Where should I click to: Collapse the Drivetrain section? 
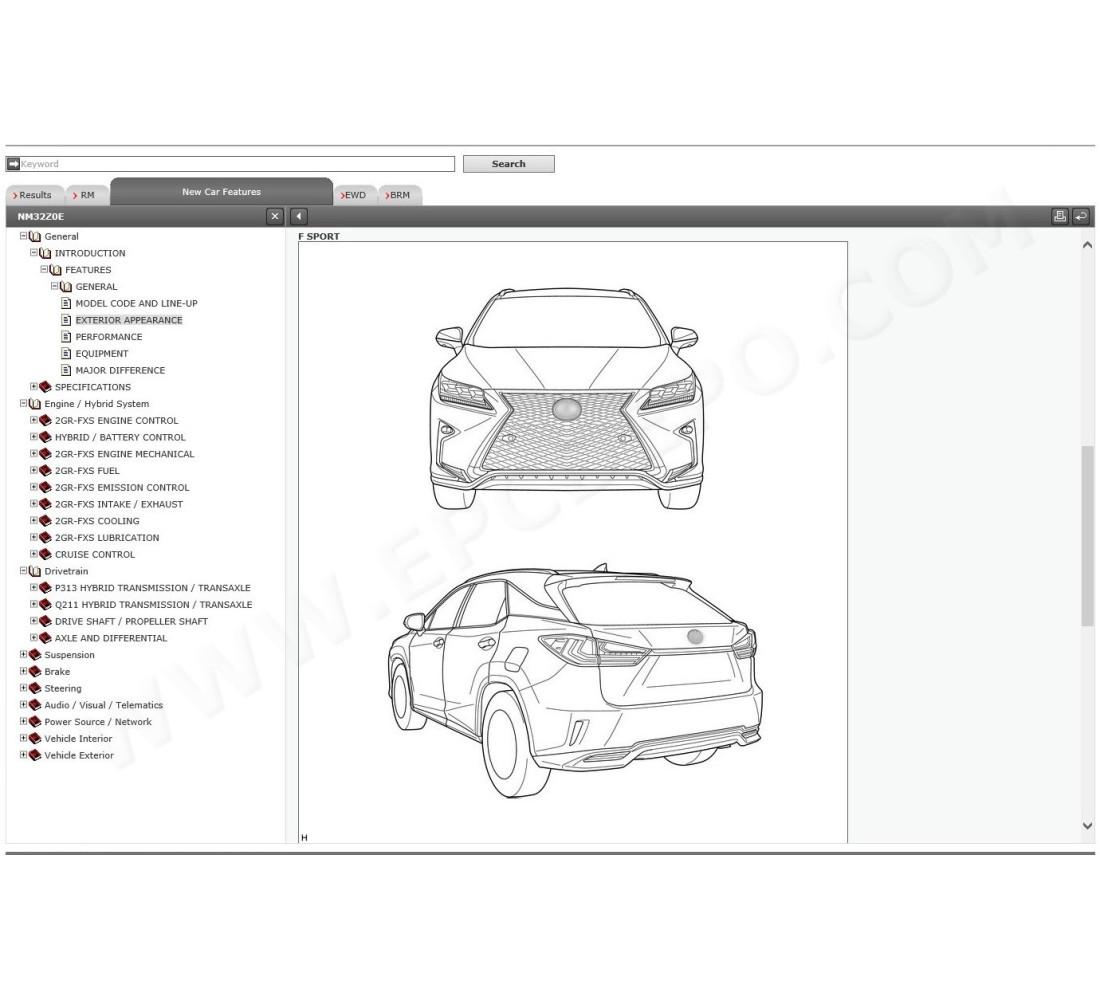pos(21,570)
